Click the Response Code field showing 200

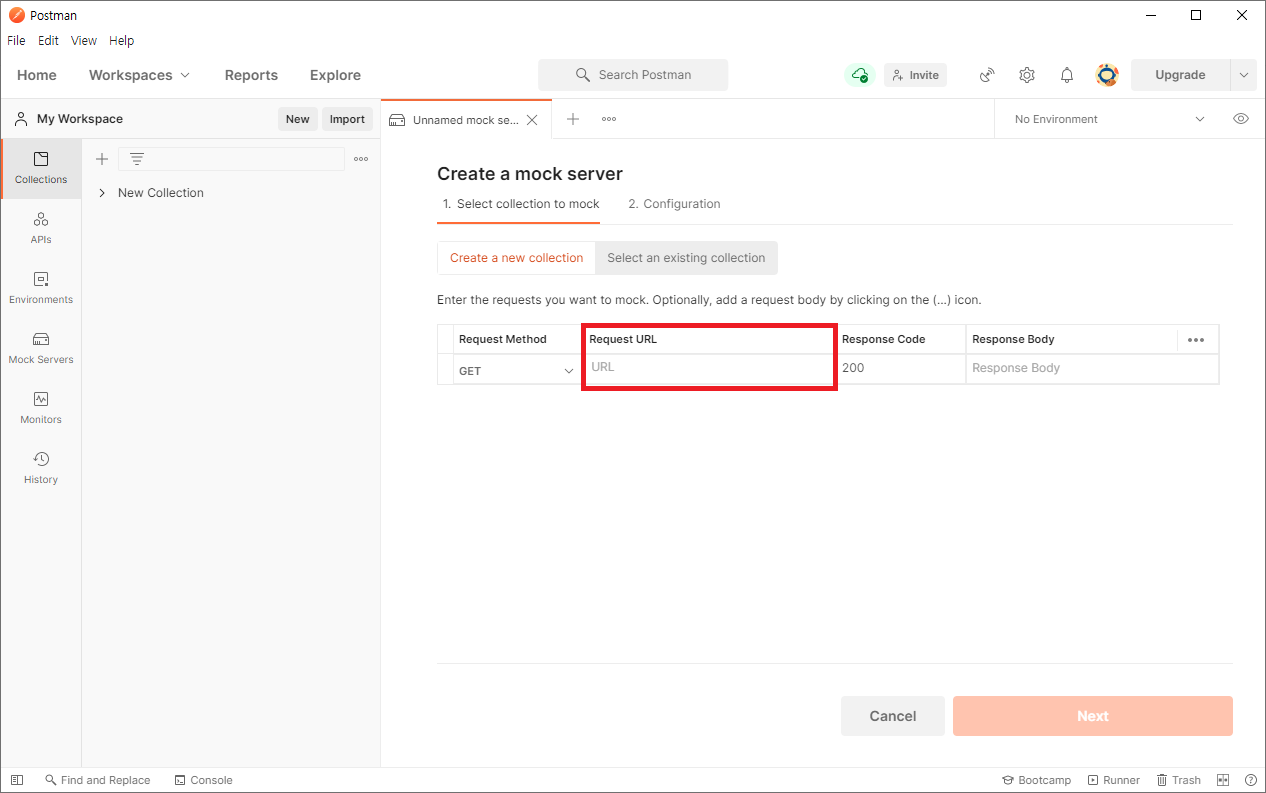pos(900,368)
